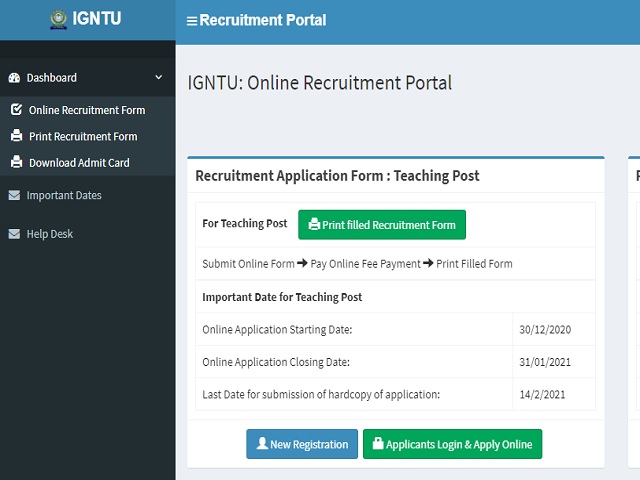Click the user icon in New Registration button

(x=262, y=443)
